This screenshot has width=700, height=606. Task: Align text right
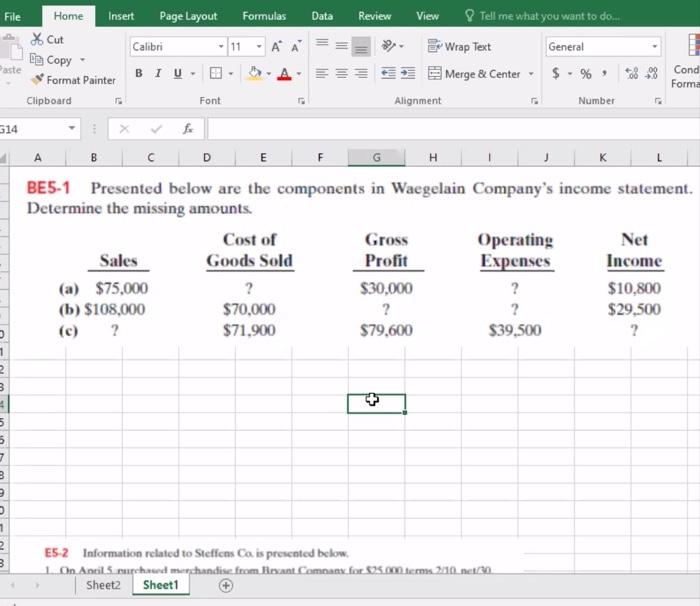361,73
